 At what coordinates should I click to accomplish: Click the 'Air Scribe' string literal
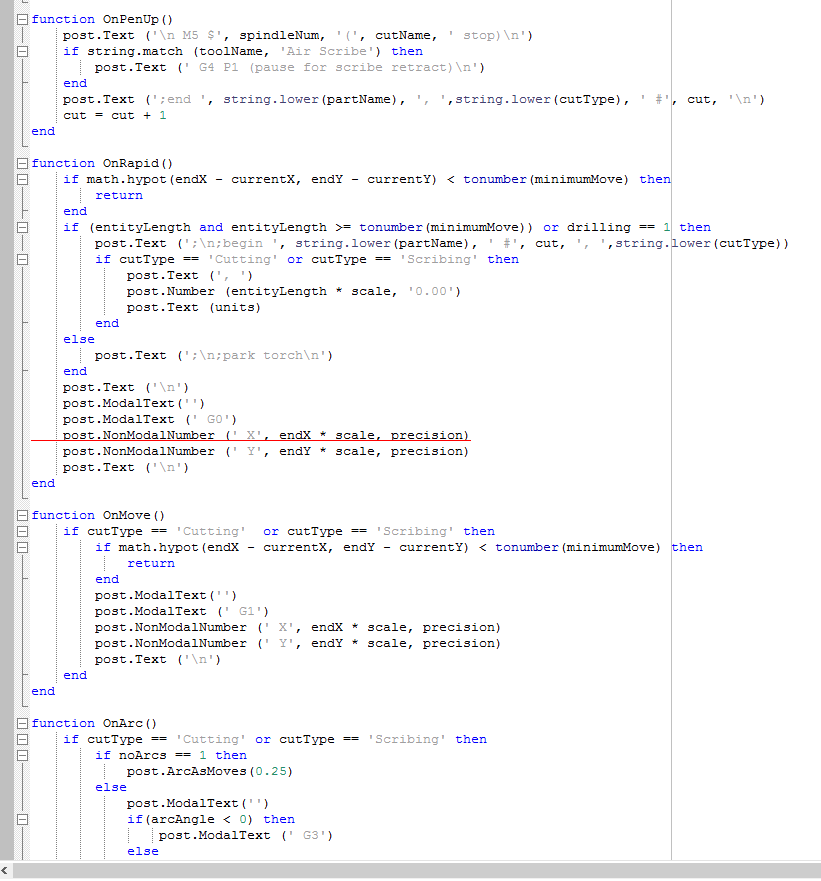pos(327,51)
